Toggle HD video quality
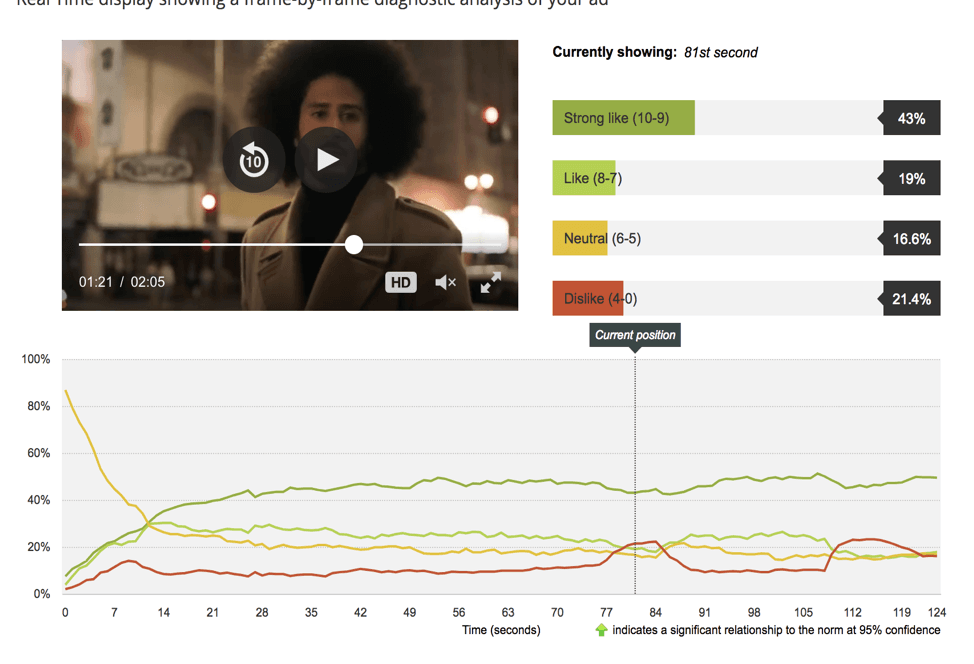Image resolution: width=974 pixels, height=664 pixels. click(x=400, y=283)
